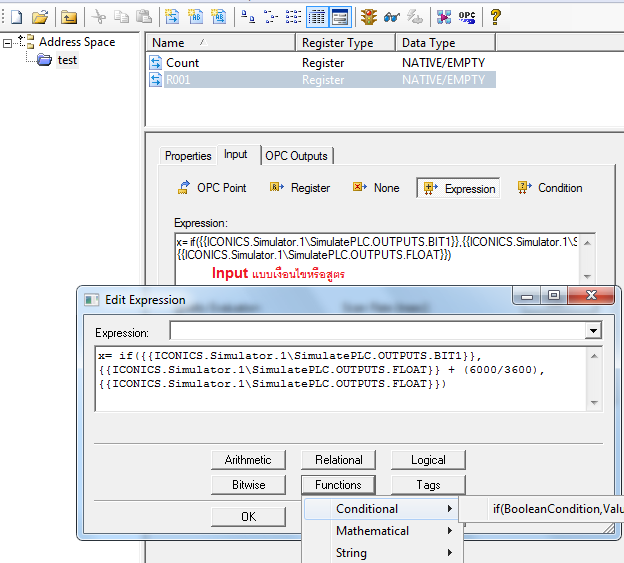The width and height of the screenshot is (624, 563).
Task: Click the Bitwise button
Action: [248, 485]
